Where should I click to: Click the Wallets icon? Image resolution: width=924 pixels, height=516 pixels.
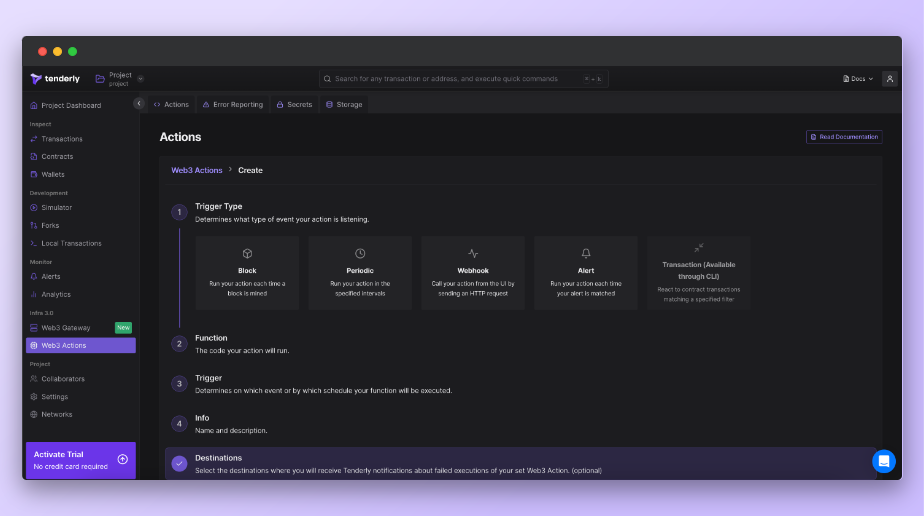pos(34,174)
